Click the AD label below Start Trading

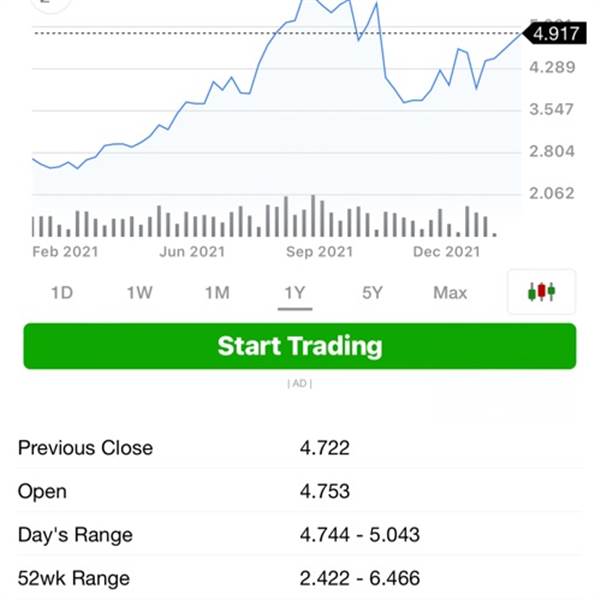pos(299,383)
